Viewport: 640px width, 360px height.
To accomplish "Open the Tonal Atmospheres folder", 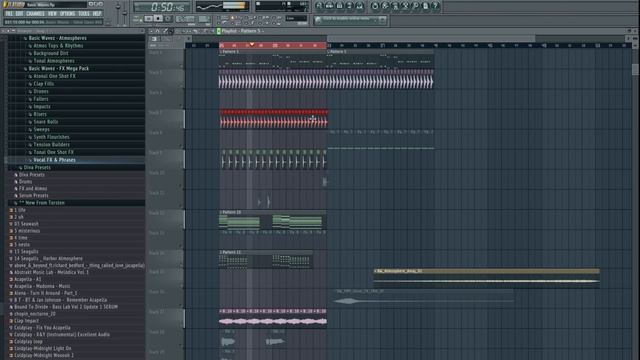I will point(53,61).
